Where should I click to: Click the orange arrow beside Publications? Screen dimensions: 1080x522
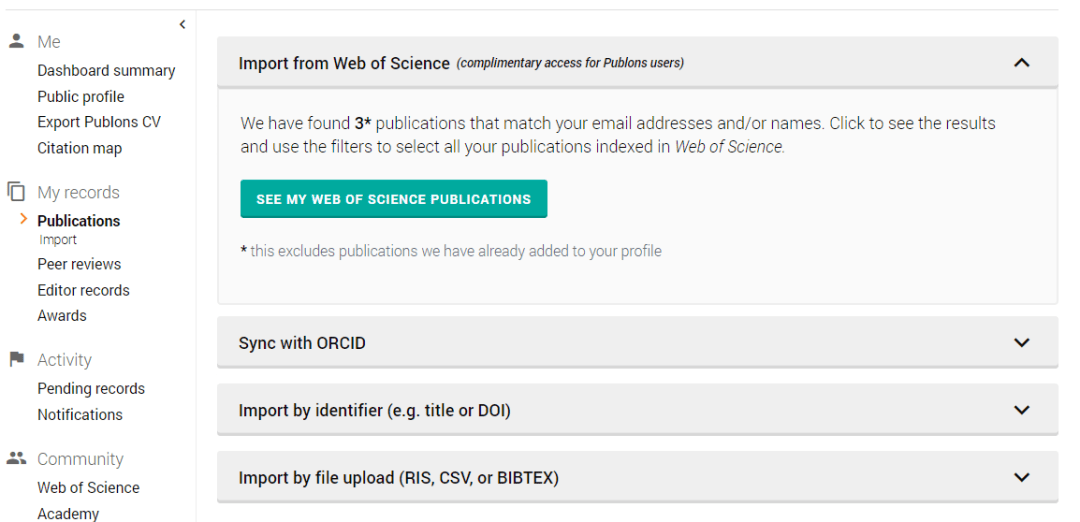pos(24,219)
